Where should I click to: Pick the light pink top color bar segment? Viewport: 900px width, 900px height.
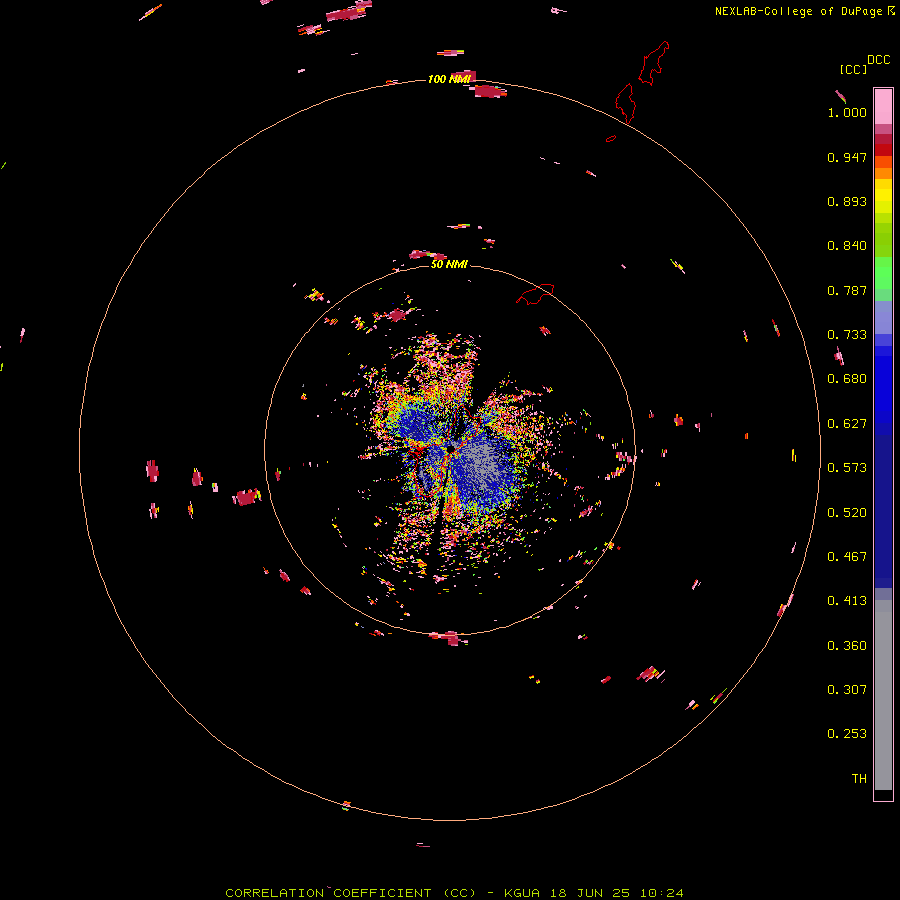click(x=883, y=107)
